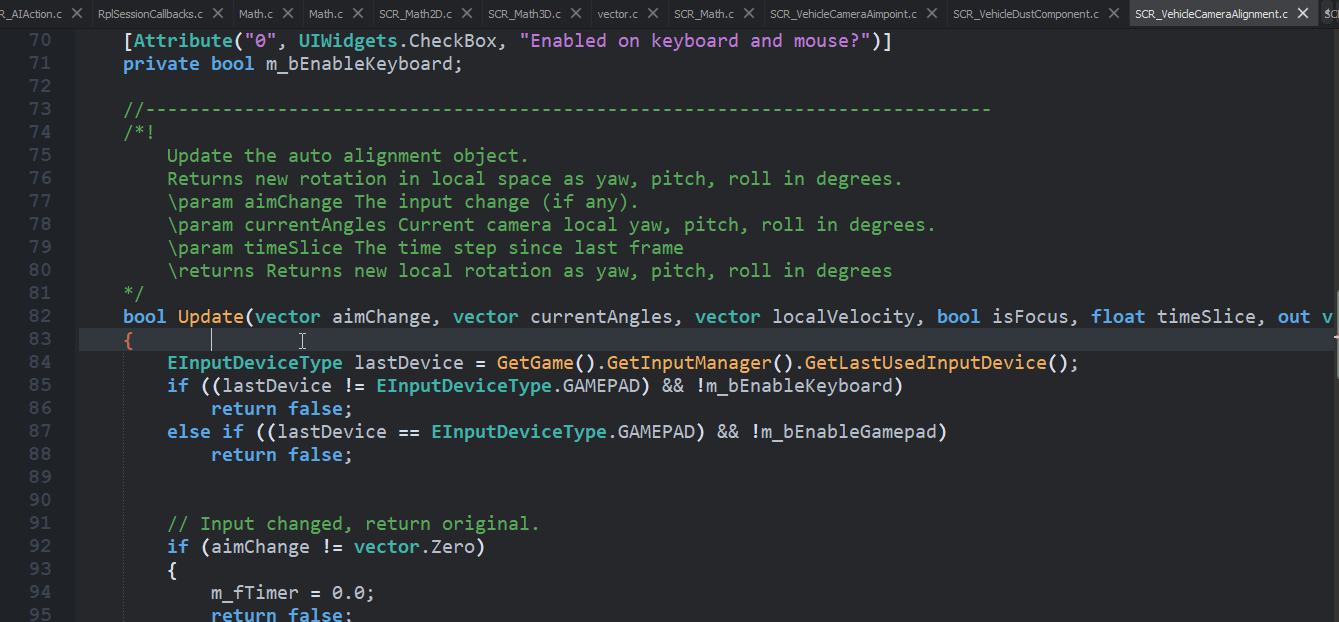
Task: Close the SCR_Math2D.c tab
Action: pos(467,14)
